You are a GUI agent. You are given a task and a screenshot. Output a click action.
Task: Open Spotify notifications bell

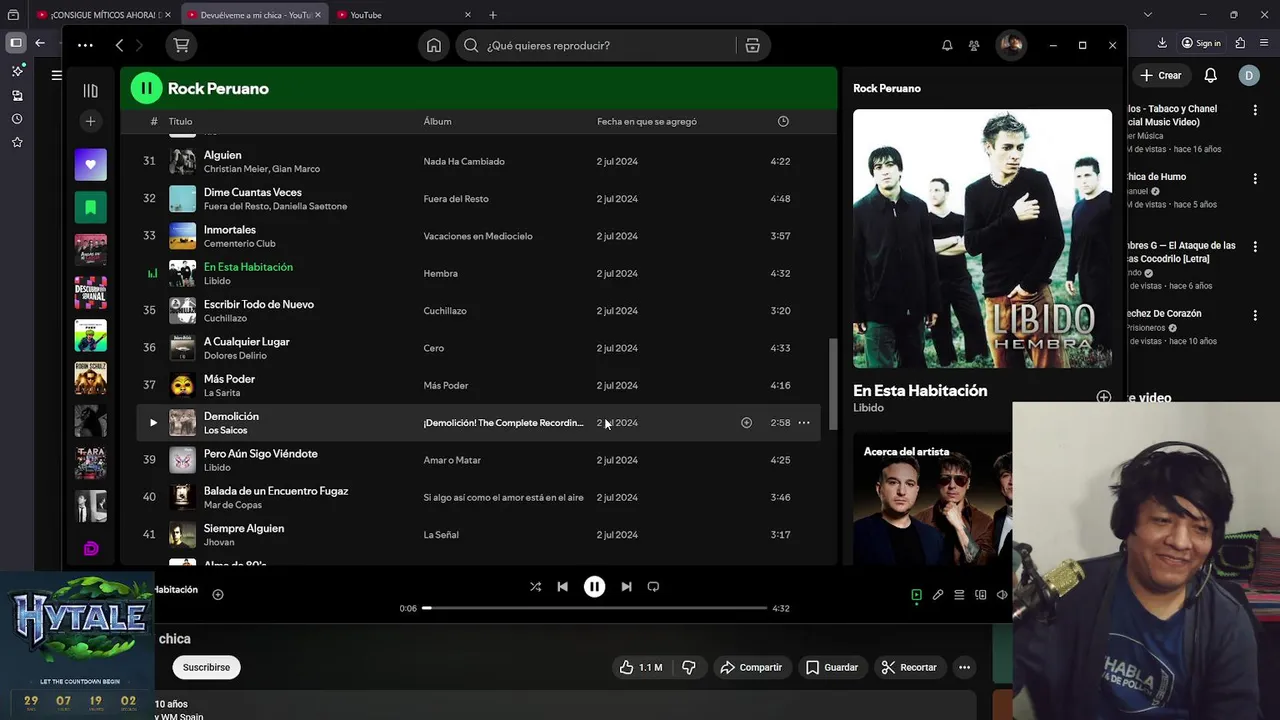pyautogui.click(x=947, y=45)
